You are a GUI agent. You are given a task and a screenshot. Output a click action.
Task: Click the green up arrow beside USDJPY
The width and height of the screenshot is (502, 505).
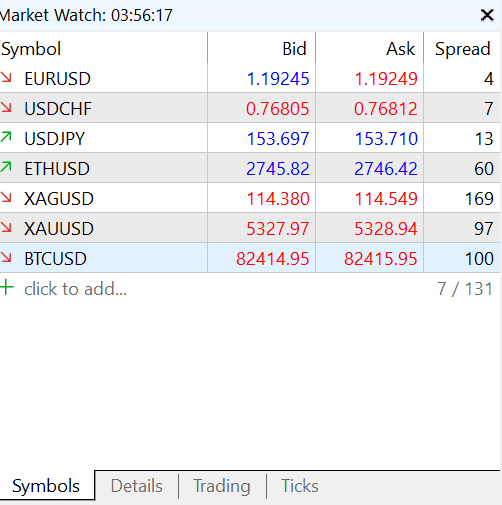[x=6, y=137]
